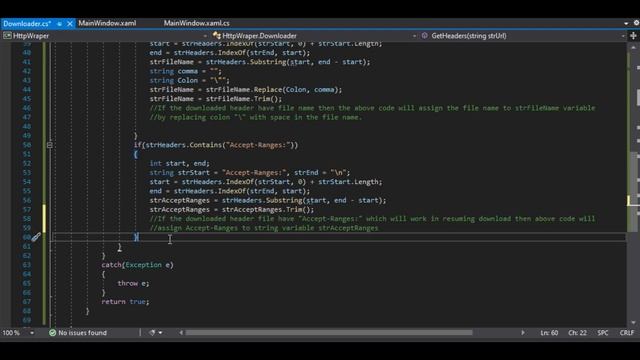The height and width of the screenshot is (360, 640).
Task: Open the HttpWraper.Downloader class dropdown
Action: point(414,36)
